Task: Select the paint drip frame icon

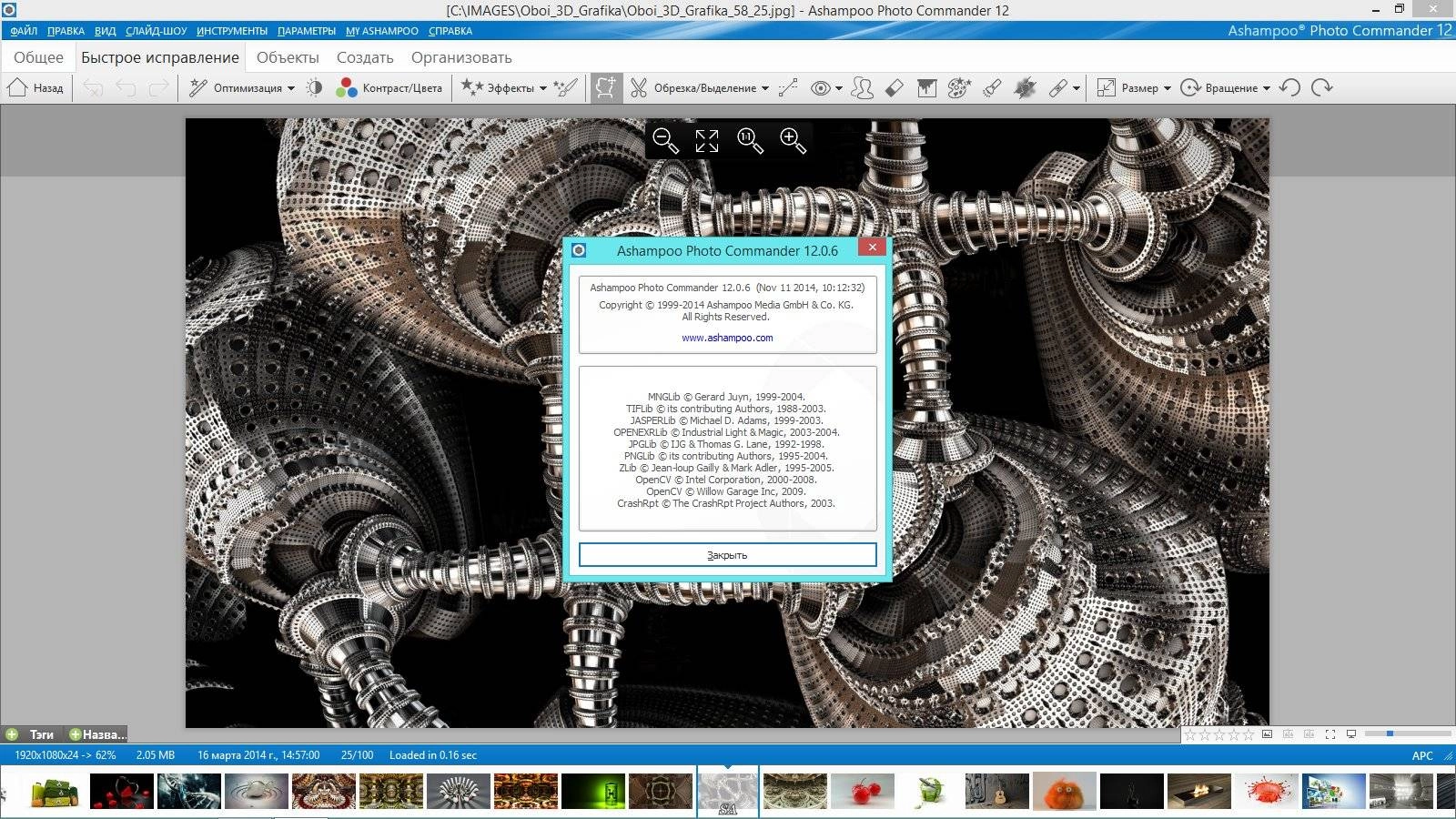Action: (x=926, y=88)
